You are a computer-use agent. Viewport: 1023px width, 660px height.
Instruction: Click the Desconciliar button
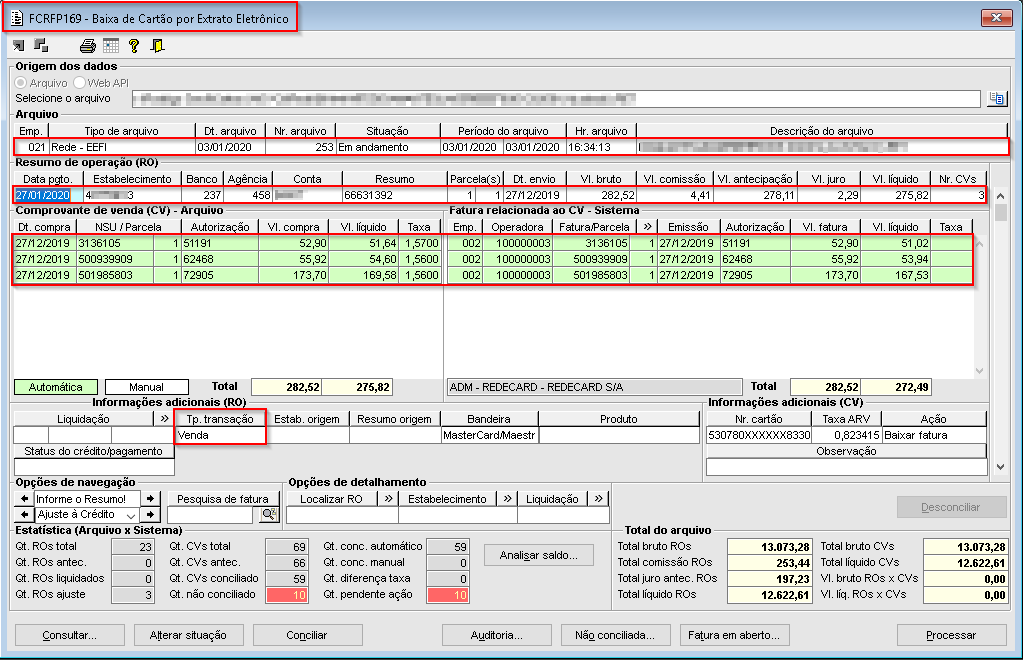951,507
